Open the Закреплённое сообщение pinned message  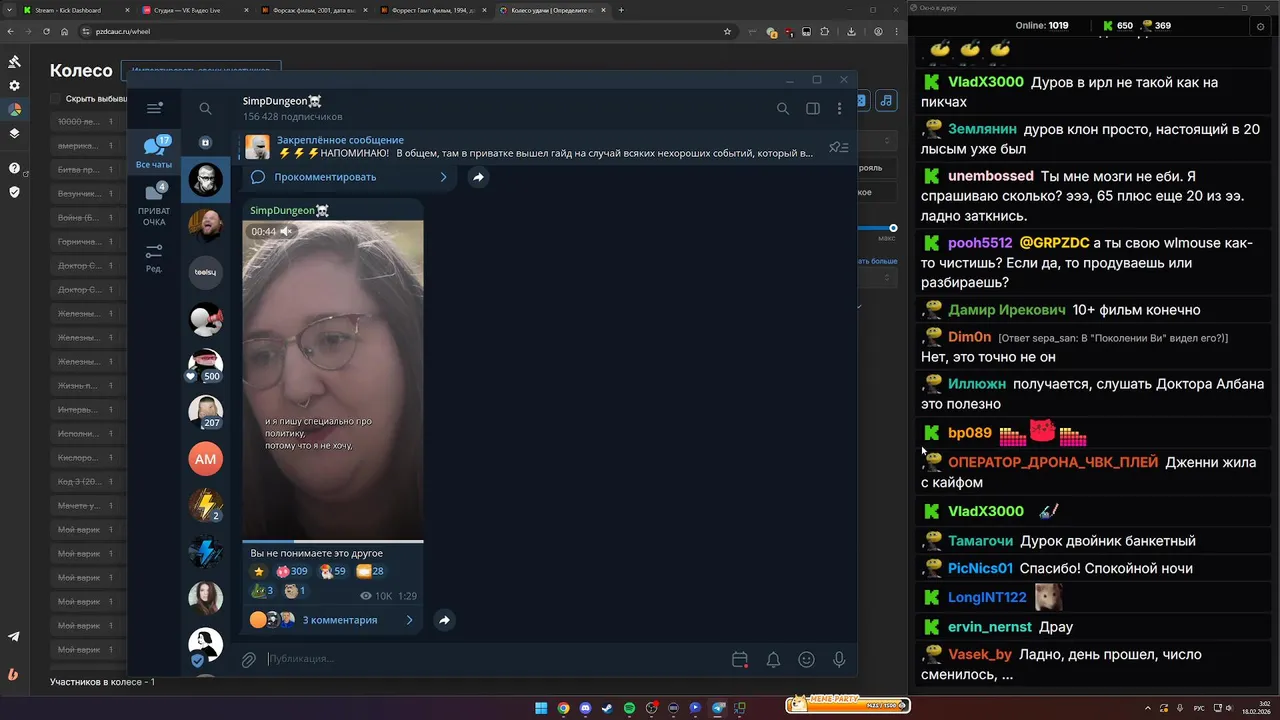pos(529,147)
